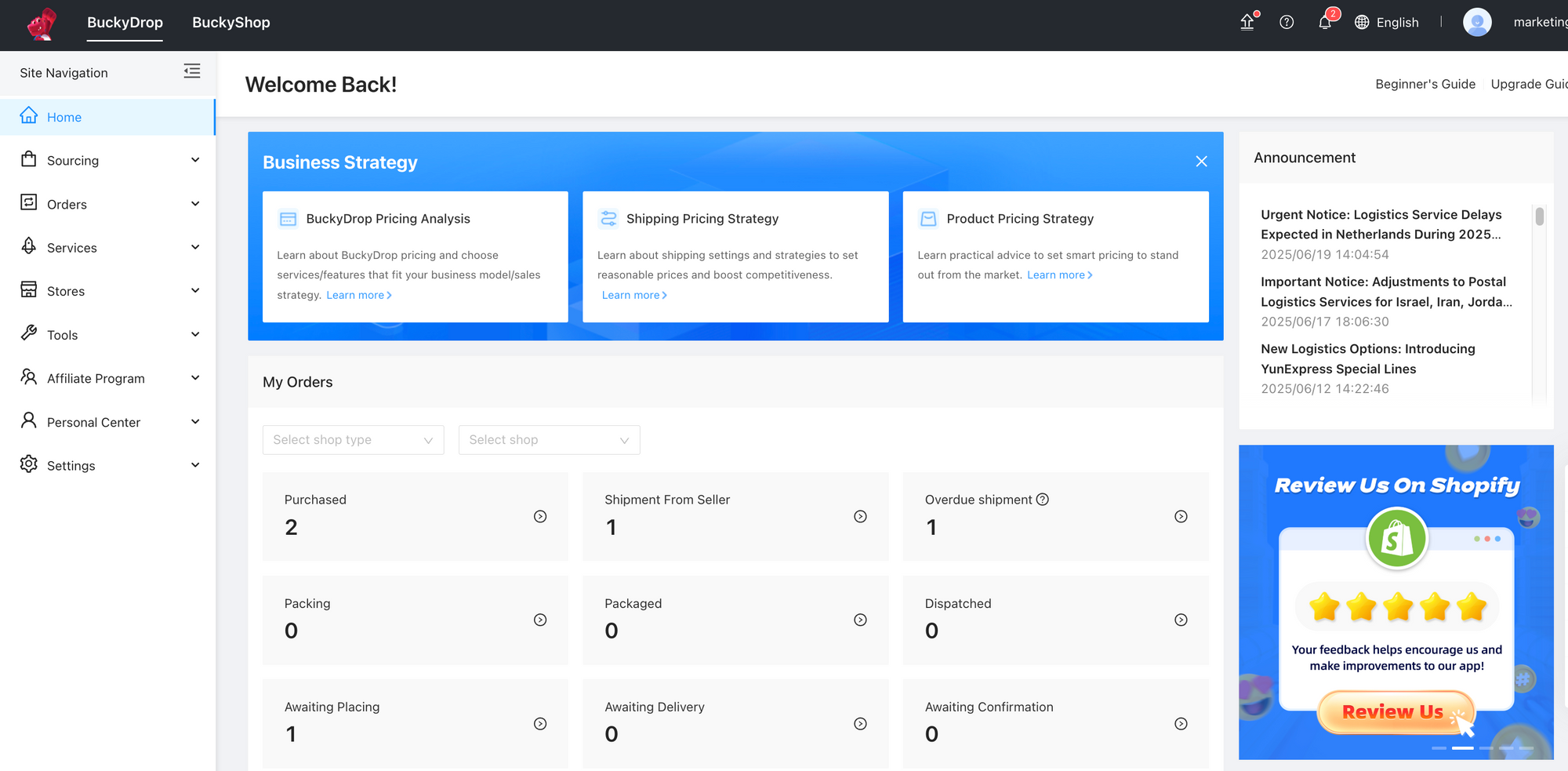Screen dimensions: 1568x771
Task: Expand the Settings menu chevron
Action: pyautogui.click(x=195, y=465)
